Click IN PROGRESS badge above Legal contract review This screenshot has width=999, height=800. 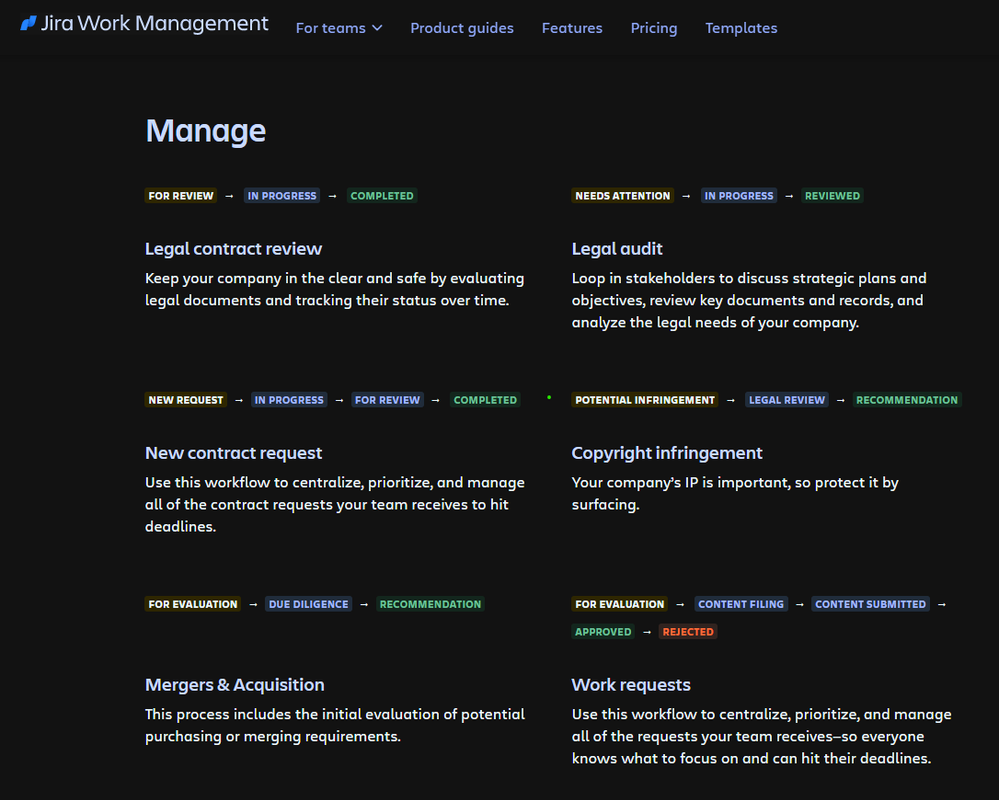[x=282, y=196]
